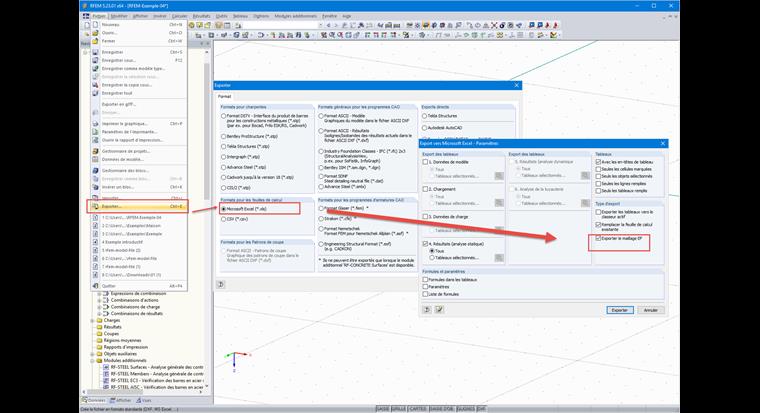Uncheck 4. Résultats (analyse statique) checkbox
This screenshot has width=760, height=413.
pyautogui.click(x=426, y=244)
